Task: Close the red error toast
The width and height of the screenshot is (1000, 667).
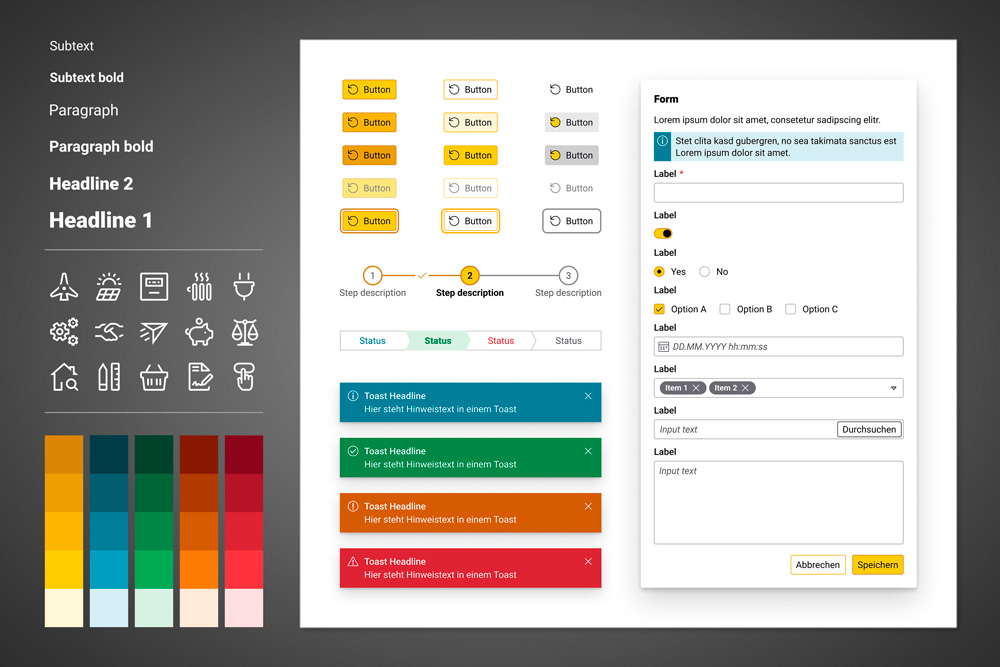Action: point(588,562)
